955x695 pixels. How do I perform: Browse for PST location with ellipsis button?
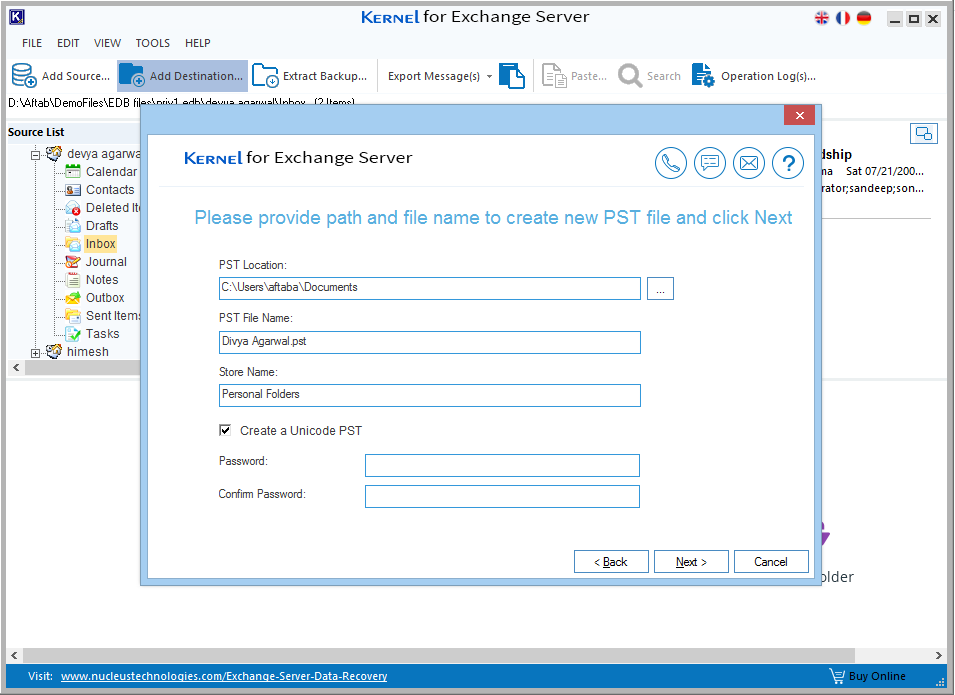(660, 289)
